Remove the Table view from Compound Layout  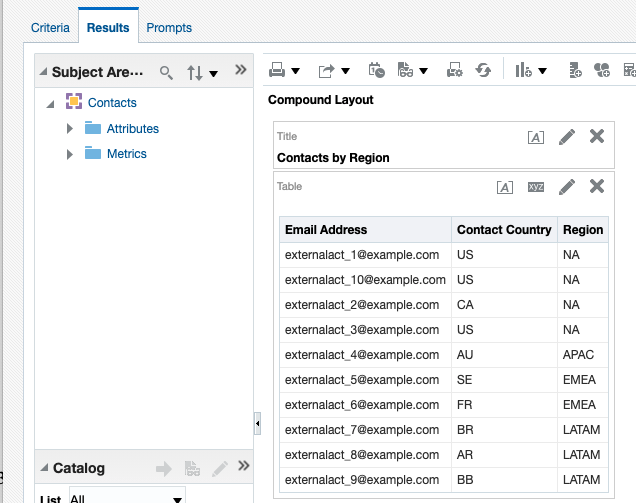pos(597,186)
